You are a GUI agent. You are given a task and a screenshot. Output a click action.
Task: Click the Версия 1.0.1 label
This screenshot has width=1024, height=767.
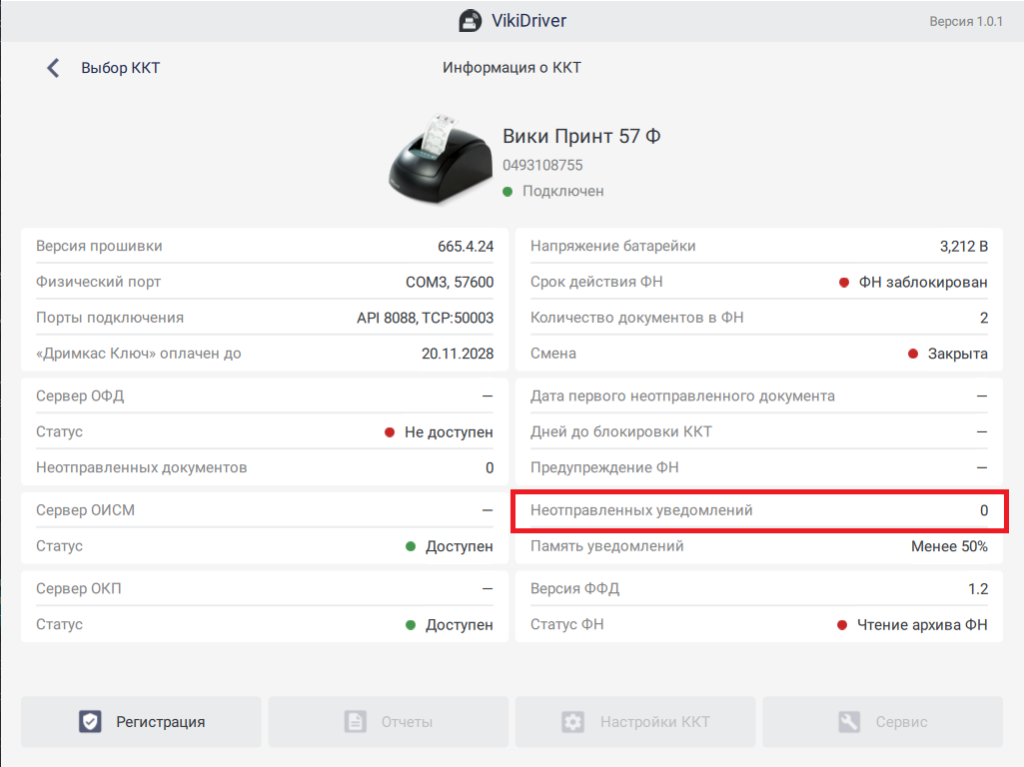click(x=965, y=21)
